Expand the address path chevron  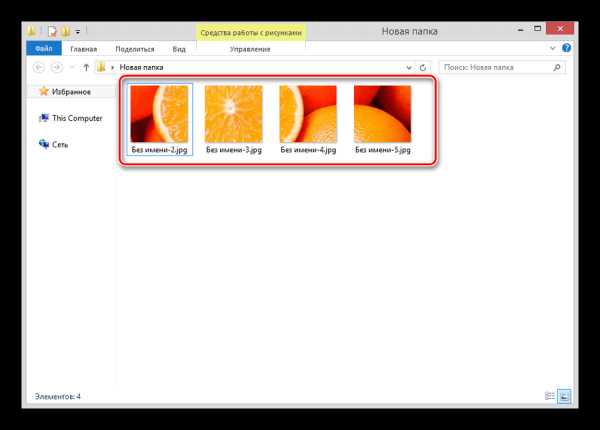coord(112,68)
